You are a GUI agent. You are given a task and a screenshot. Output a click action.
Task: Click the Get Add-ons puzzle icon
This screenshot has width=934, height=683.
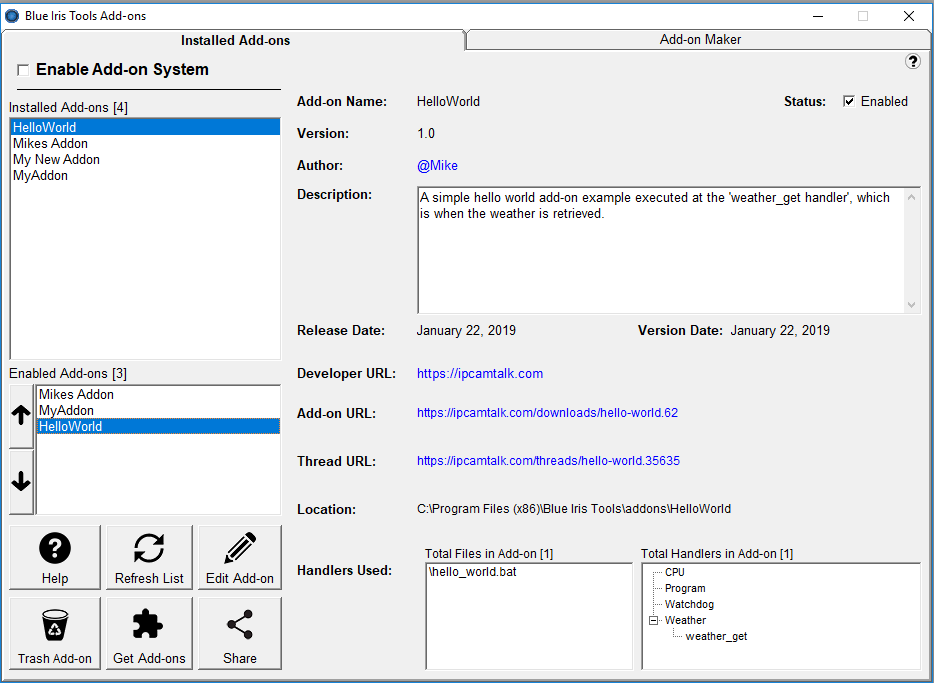pyautogui.click(x=149, y=634)
